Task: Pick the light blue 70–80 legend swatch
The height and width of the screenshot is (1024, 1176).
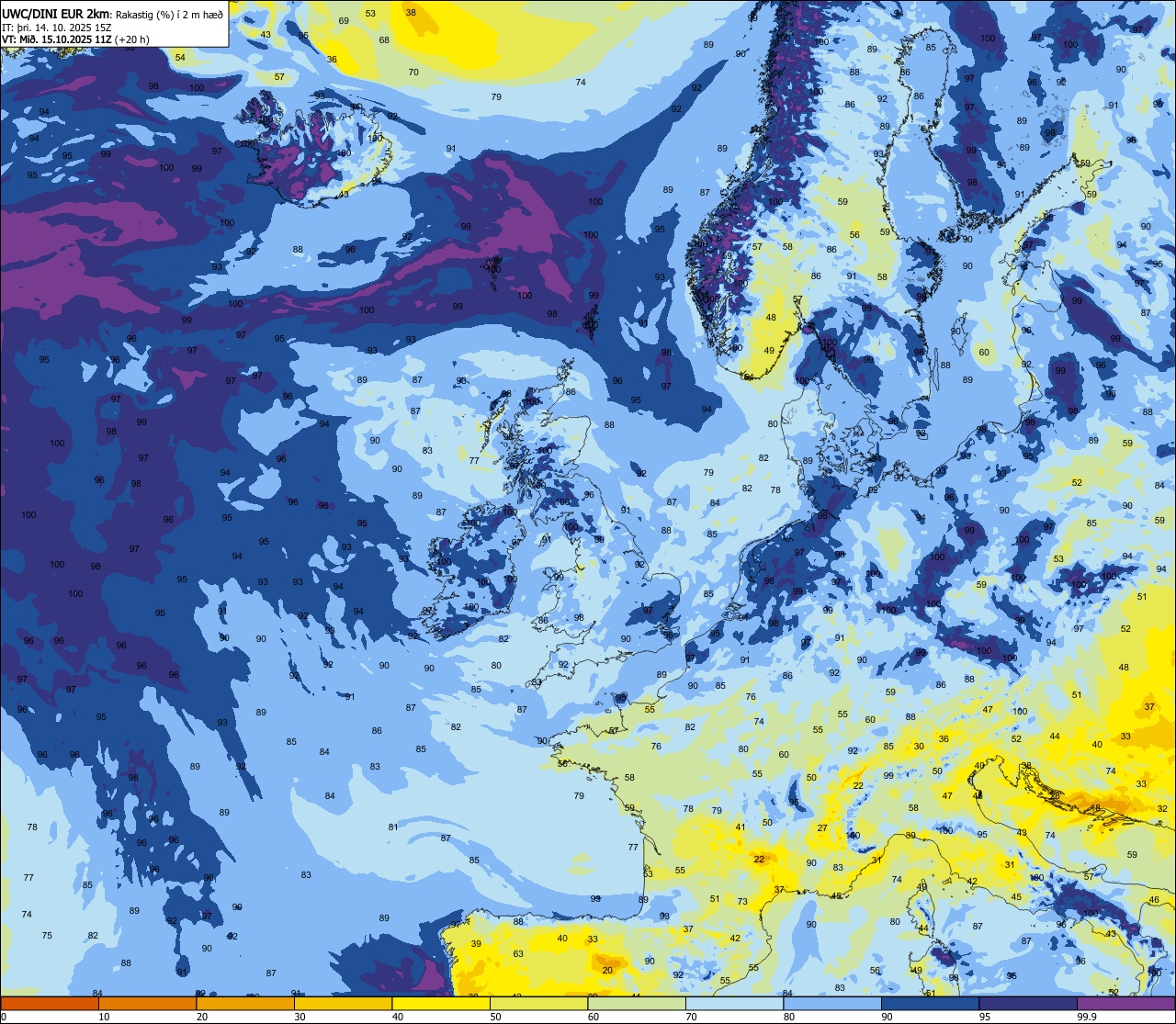Action: tap(734, 1004)
